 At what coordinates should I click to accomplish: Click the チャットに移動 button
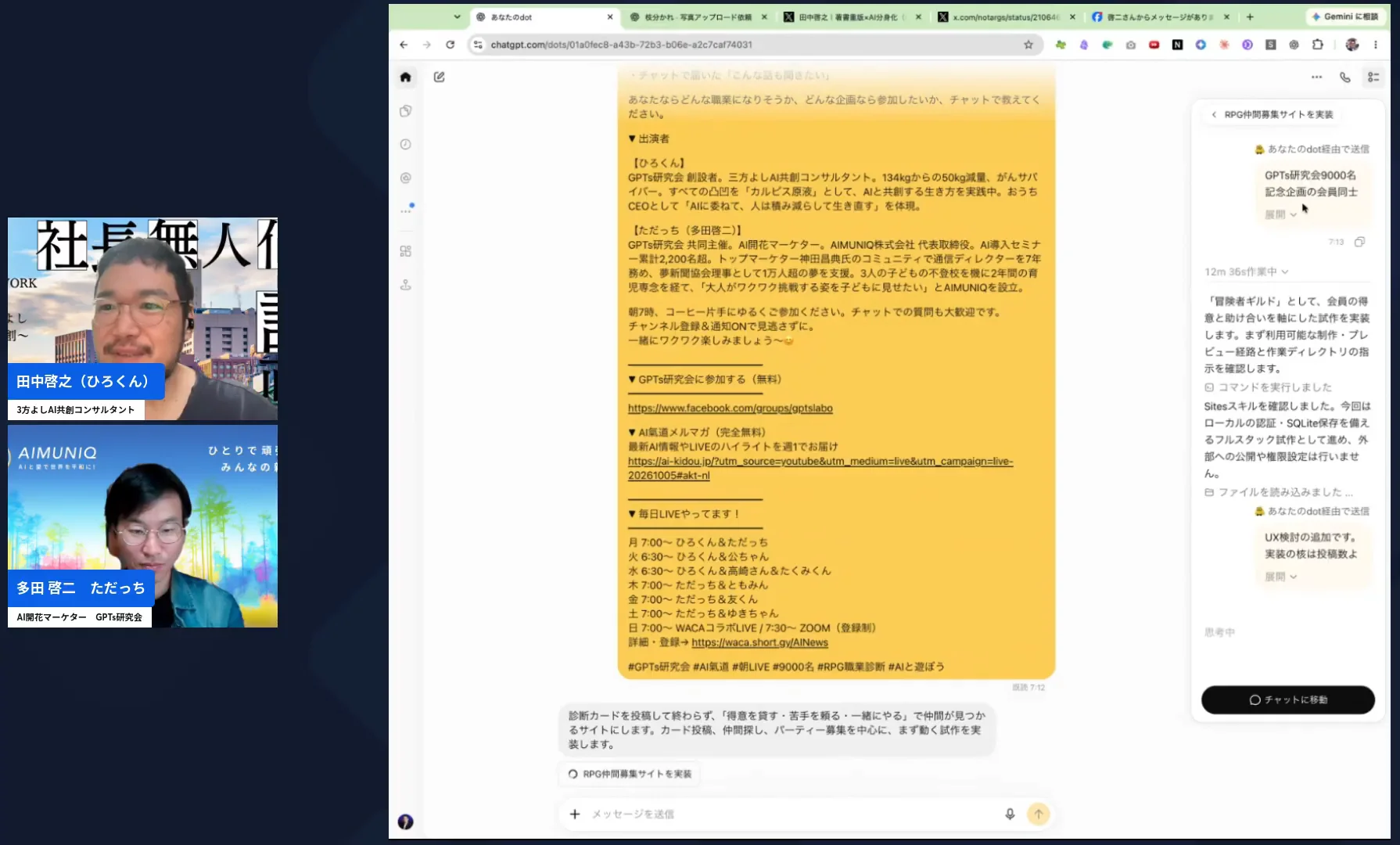tap(1287, 699)
